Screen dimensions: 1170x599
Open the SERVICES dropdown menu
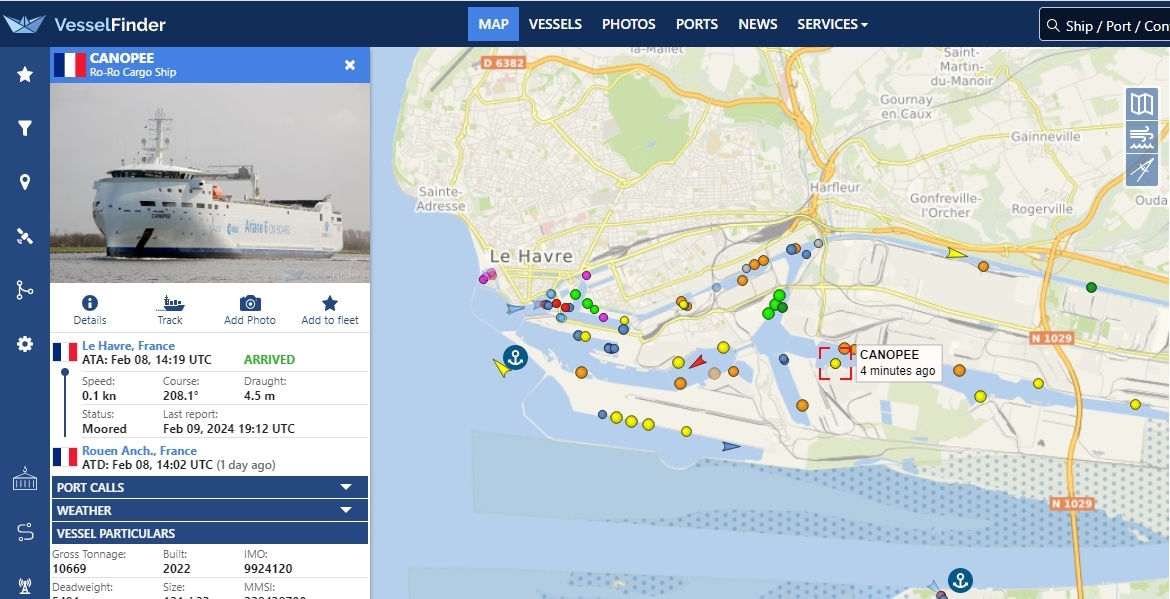(x=832, y=24)
